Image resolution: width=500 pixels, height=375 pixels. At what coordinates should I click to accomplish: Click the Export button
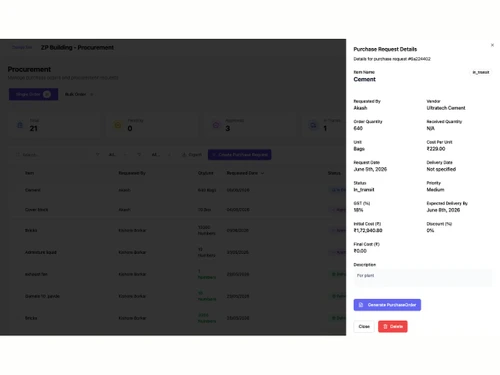pyautogui.click(x=192, y=155)
